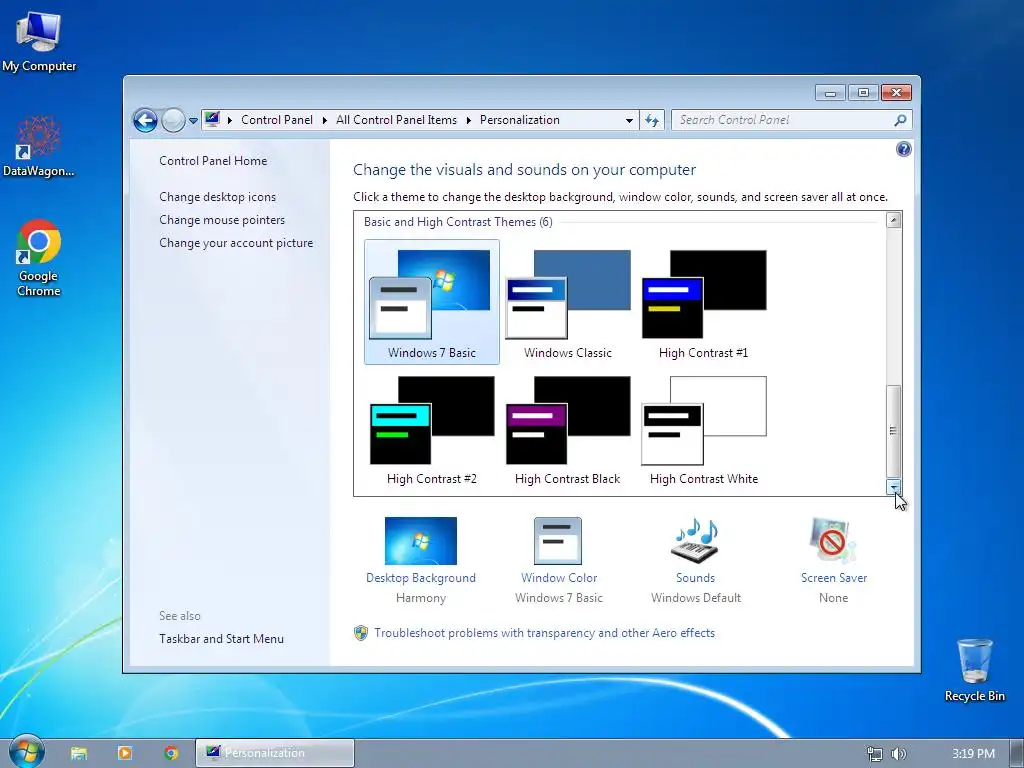The width and height of the screenshot is (1024, 768).
Task: Click 'Windows Default' under Sounds
Action: (696, 598)
